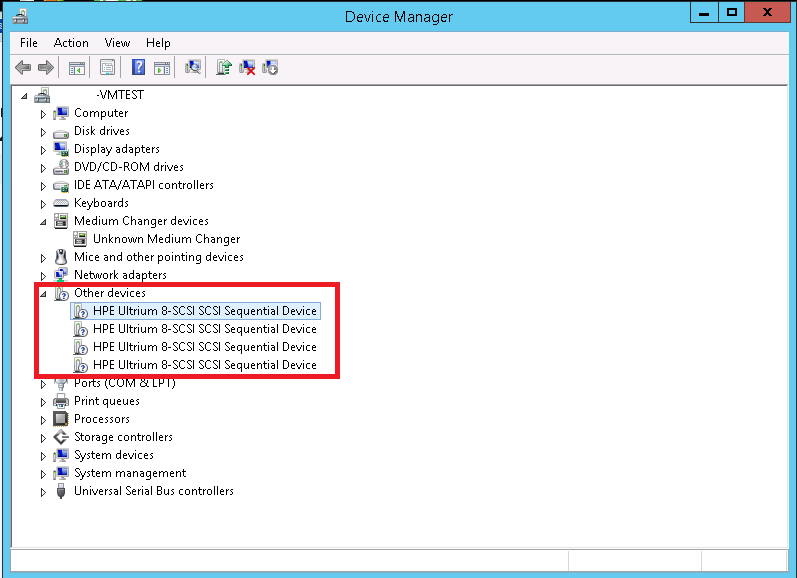The width and height of the screenshot is (797, 578).
Task: Select the IDE ATA/ATAPI controllers icon
Action: point(61,186)
